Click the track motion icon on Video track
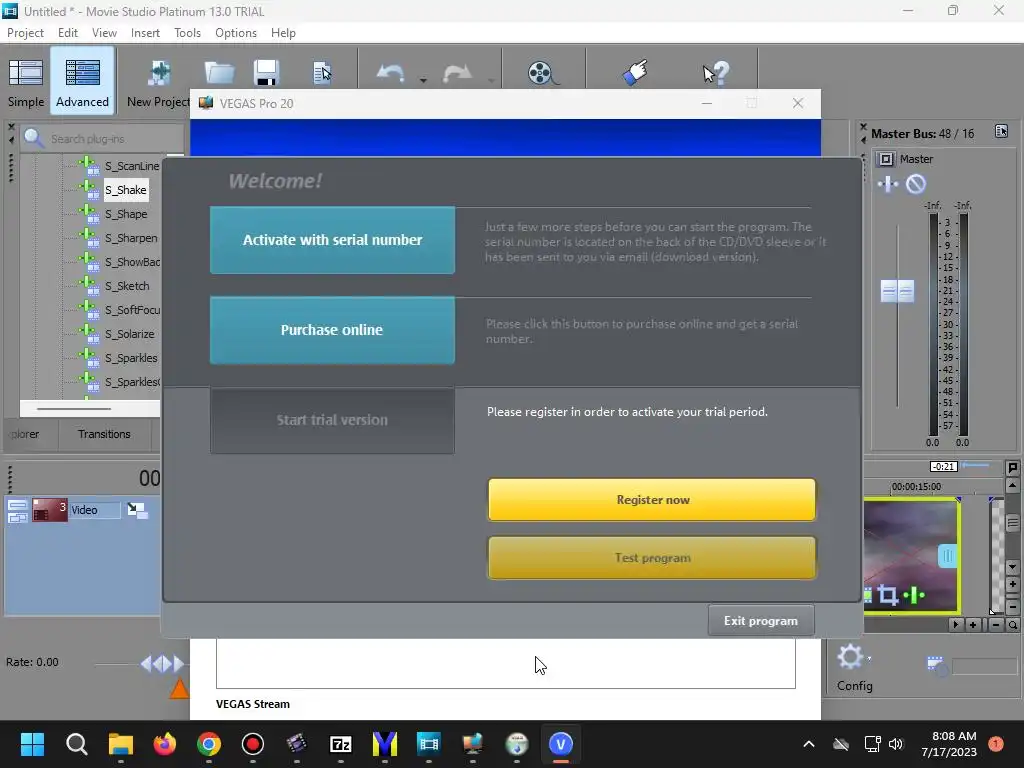The height and width of the screenshot is (768, 1024). pyautogui.click(x=137, y=510)
